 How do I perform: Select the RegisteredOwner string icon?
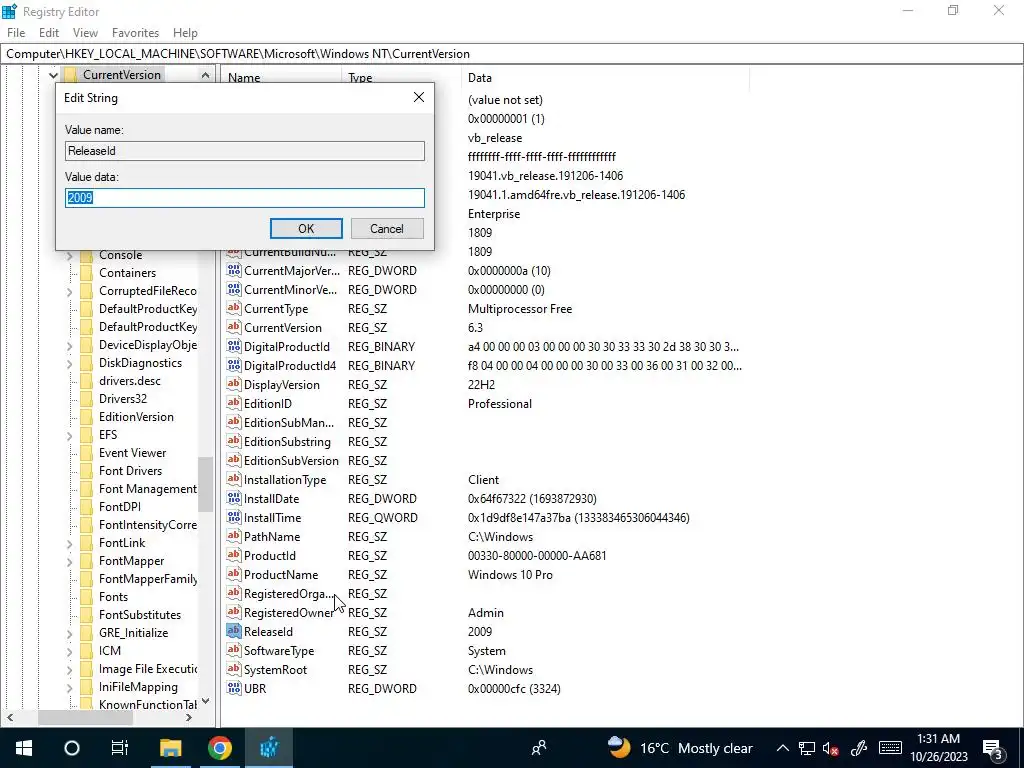(233, 612)
